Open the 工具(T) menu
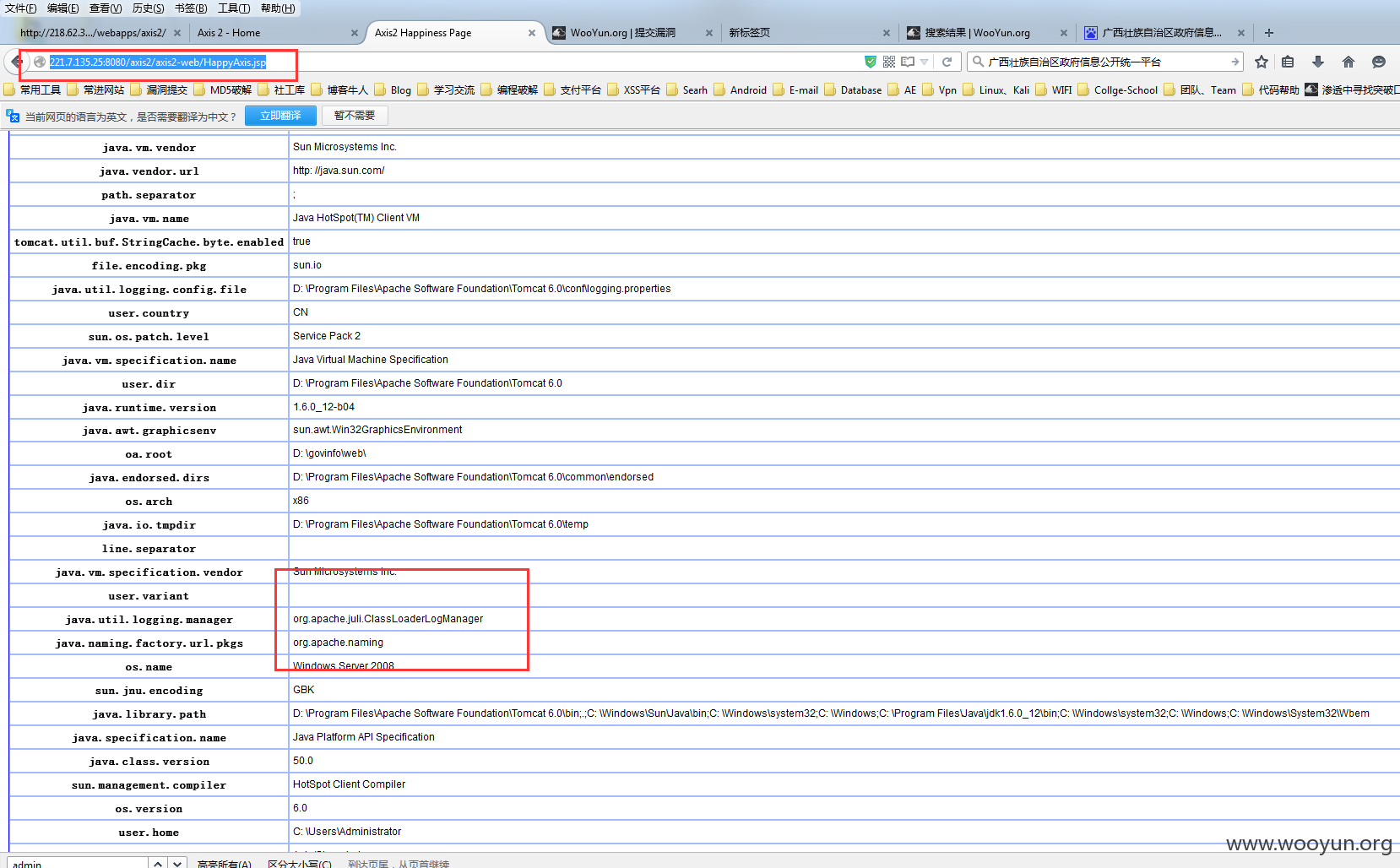The width and height of the screenshot is (1400, 868). (x=234, y=8)
